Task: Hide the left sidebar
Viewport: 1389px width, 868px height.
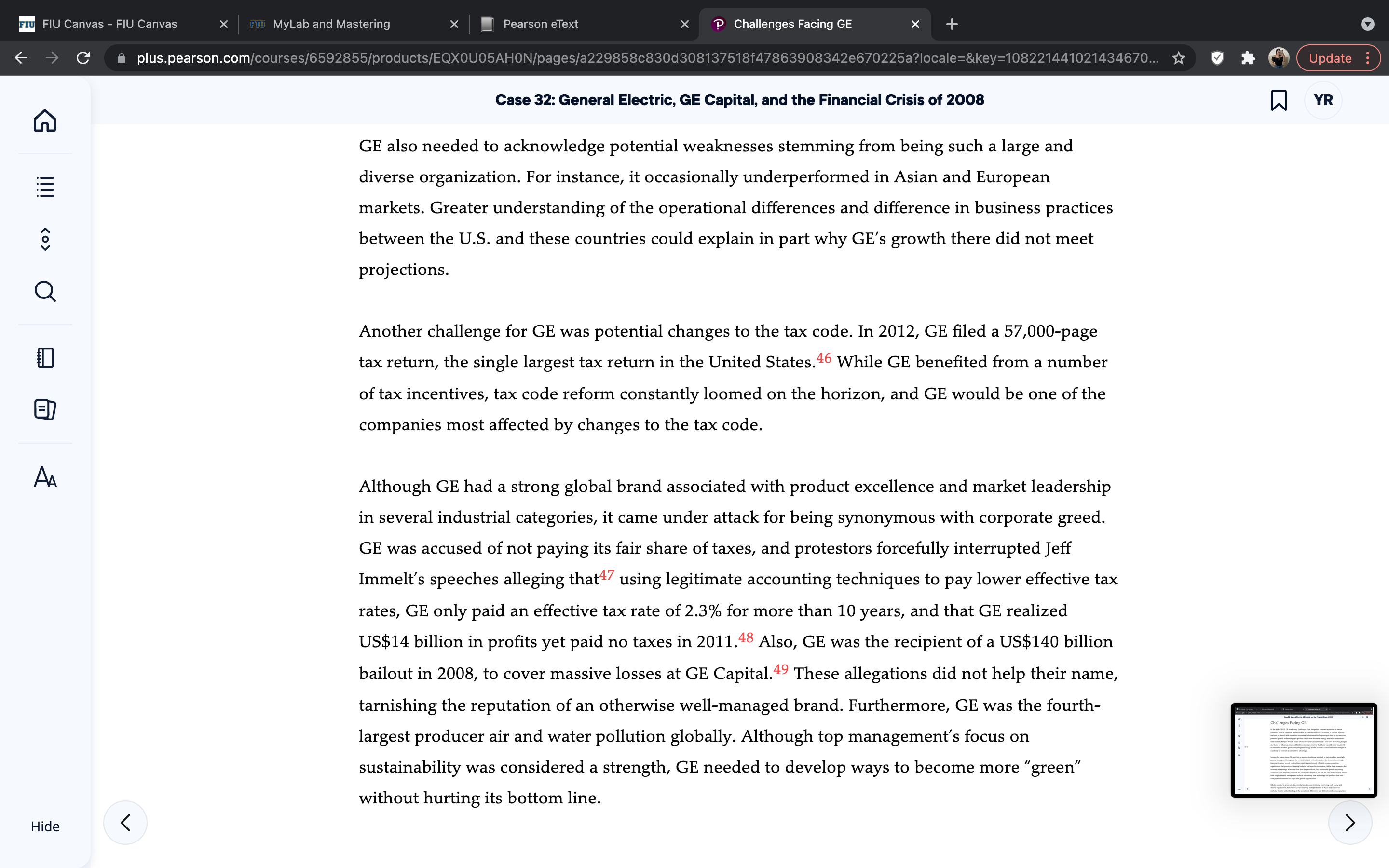Action: (45, 826)
